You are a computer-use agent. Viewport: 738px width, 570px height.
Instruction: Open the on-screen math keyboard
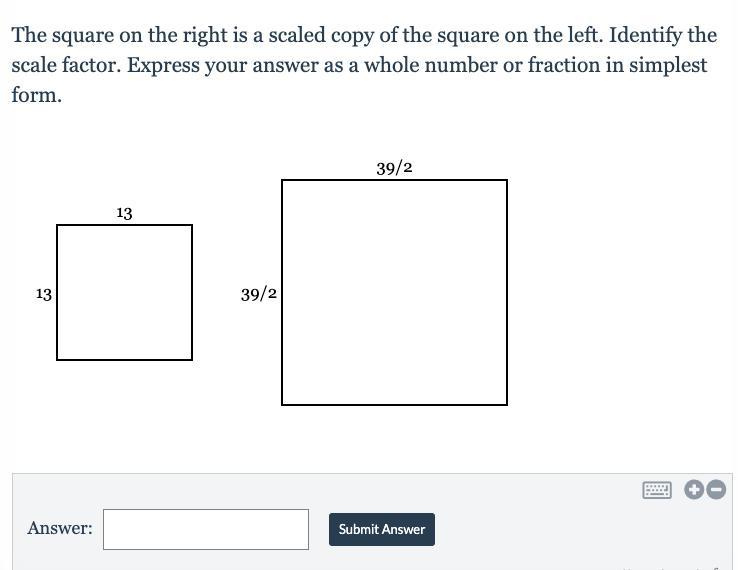coord(657,490)
